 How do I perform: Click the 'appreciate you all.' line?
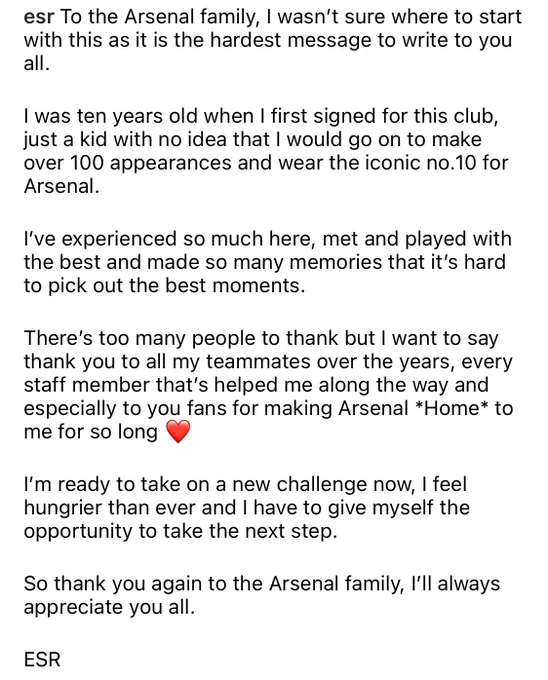[x=109, y=608]
